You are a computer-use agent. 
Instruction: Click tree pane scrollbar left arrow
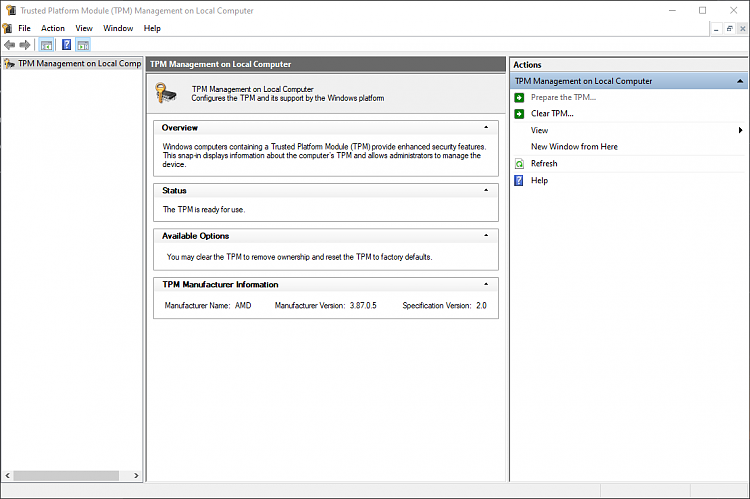(7, 476)
